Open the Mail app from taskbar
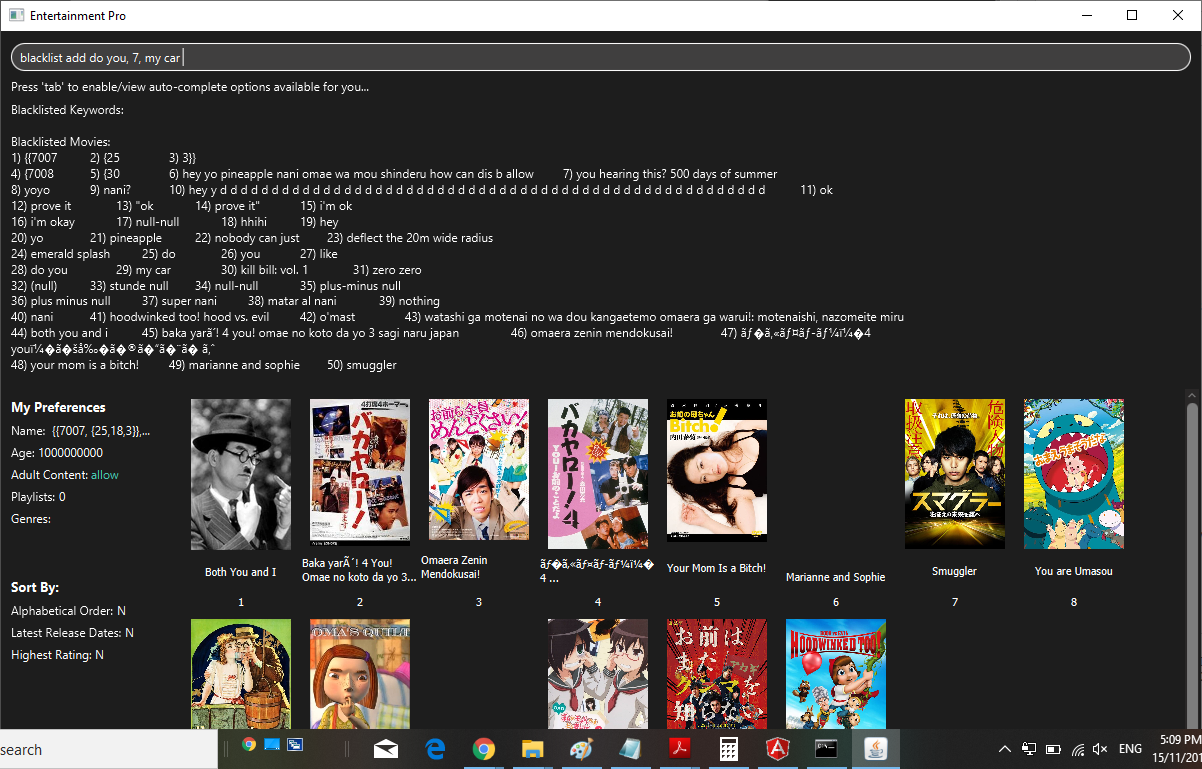 386,749
